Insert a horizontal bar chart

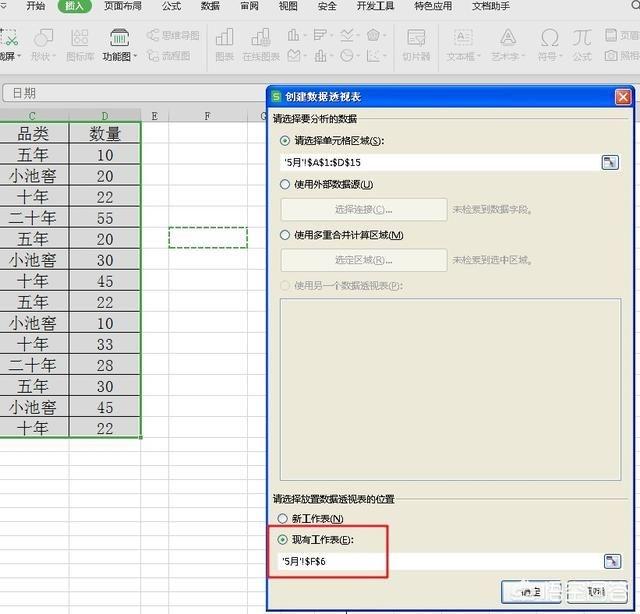point(320,35)
